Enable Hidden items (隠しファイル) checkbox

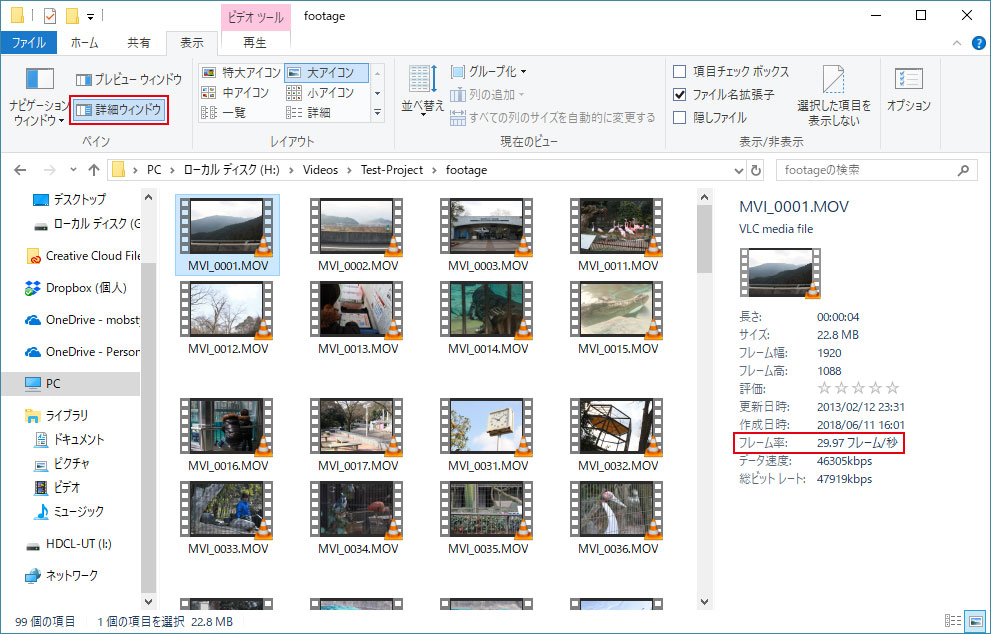pos(680,118)
